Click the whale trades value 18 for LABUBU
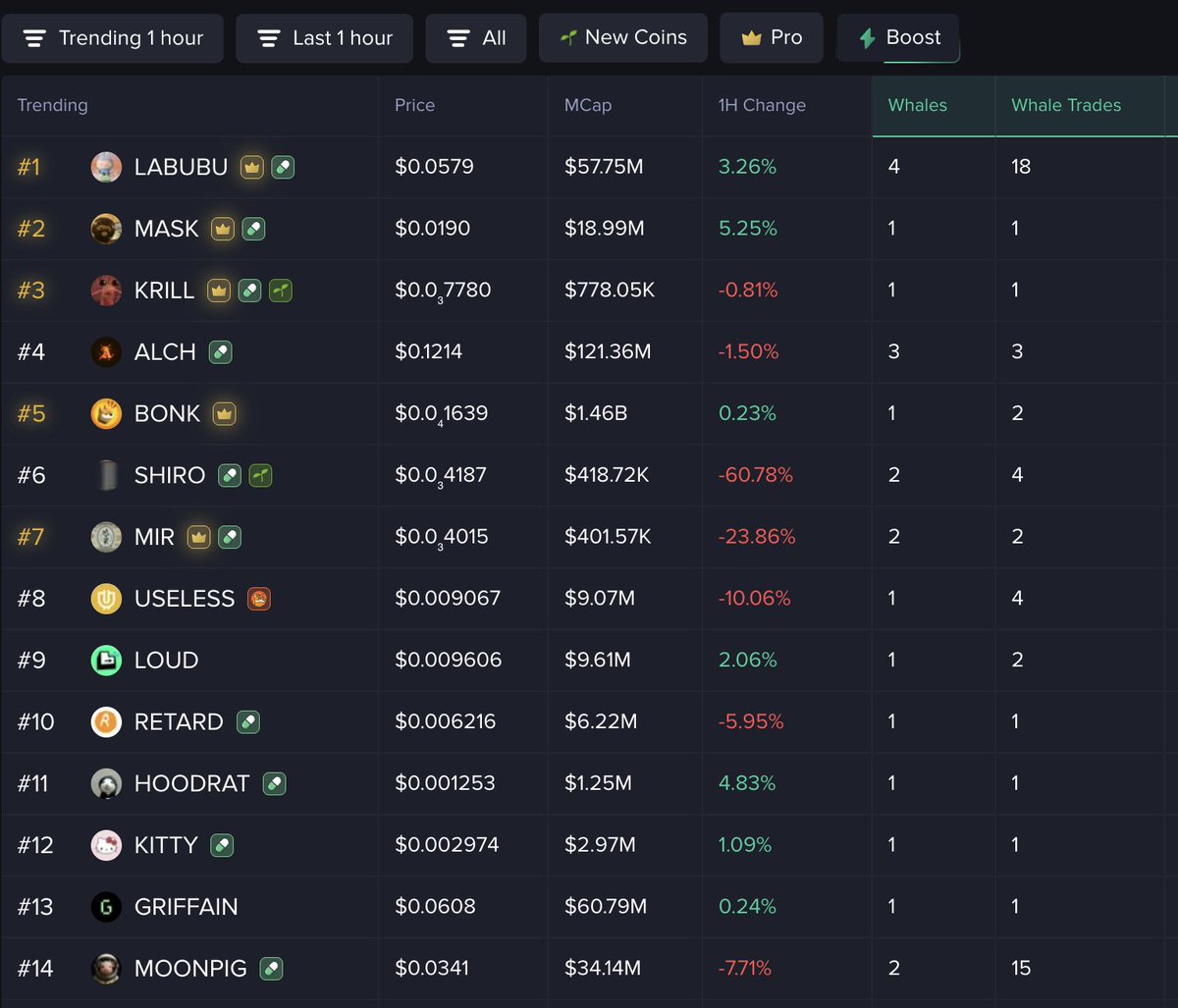Screen dimensions: 1178x1008 1021,167
